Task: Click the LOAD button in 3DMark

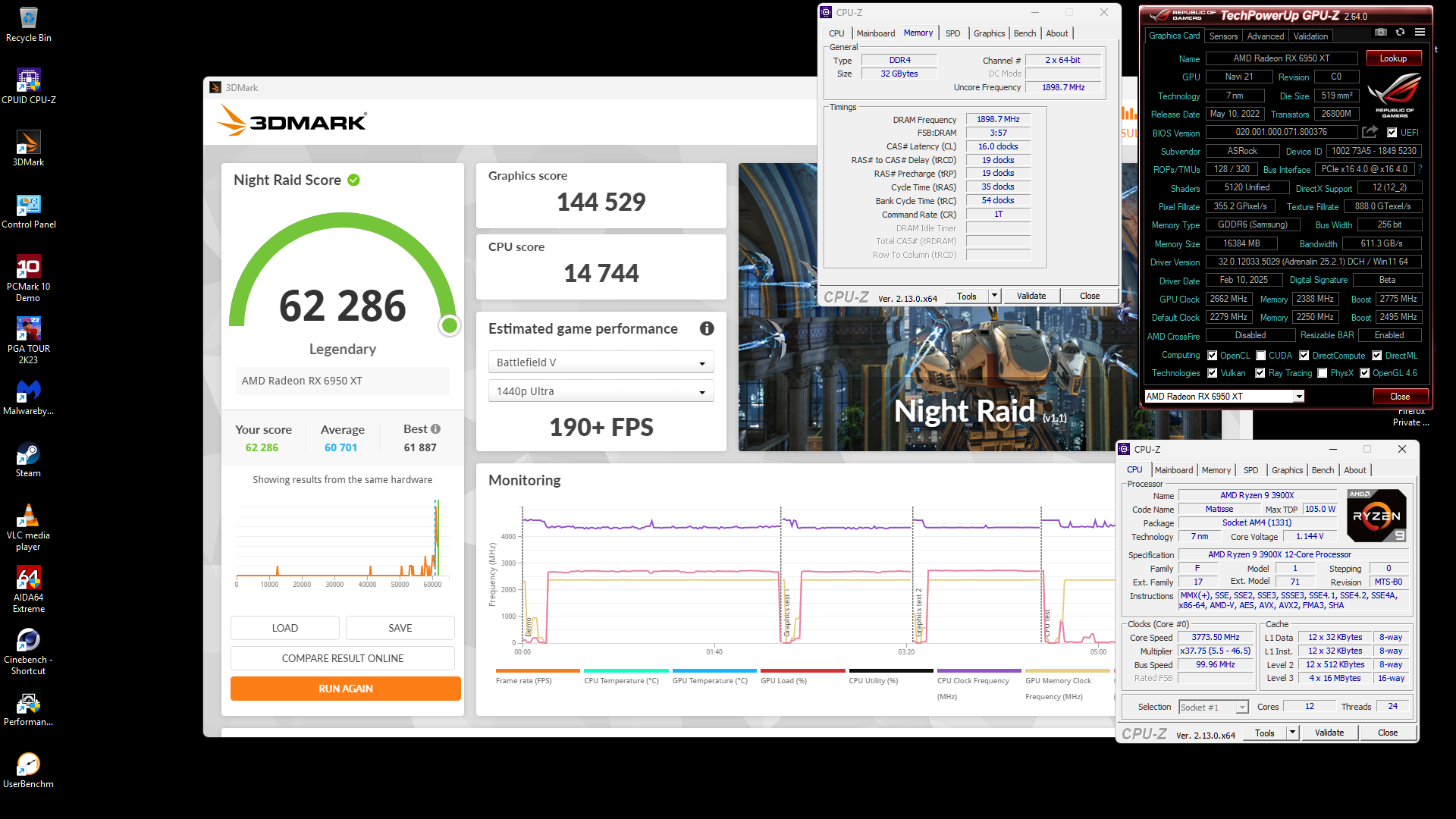Action: coord(285,628)
